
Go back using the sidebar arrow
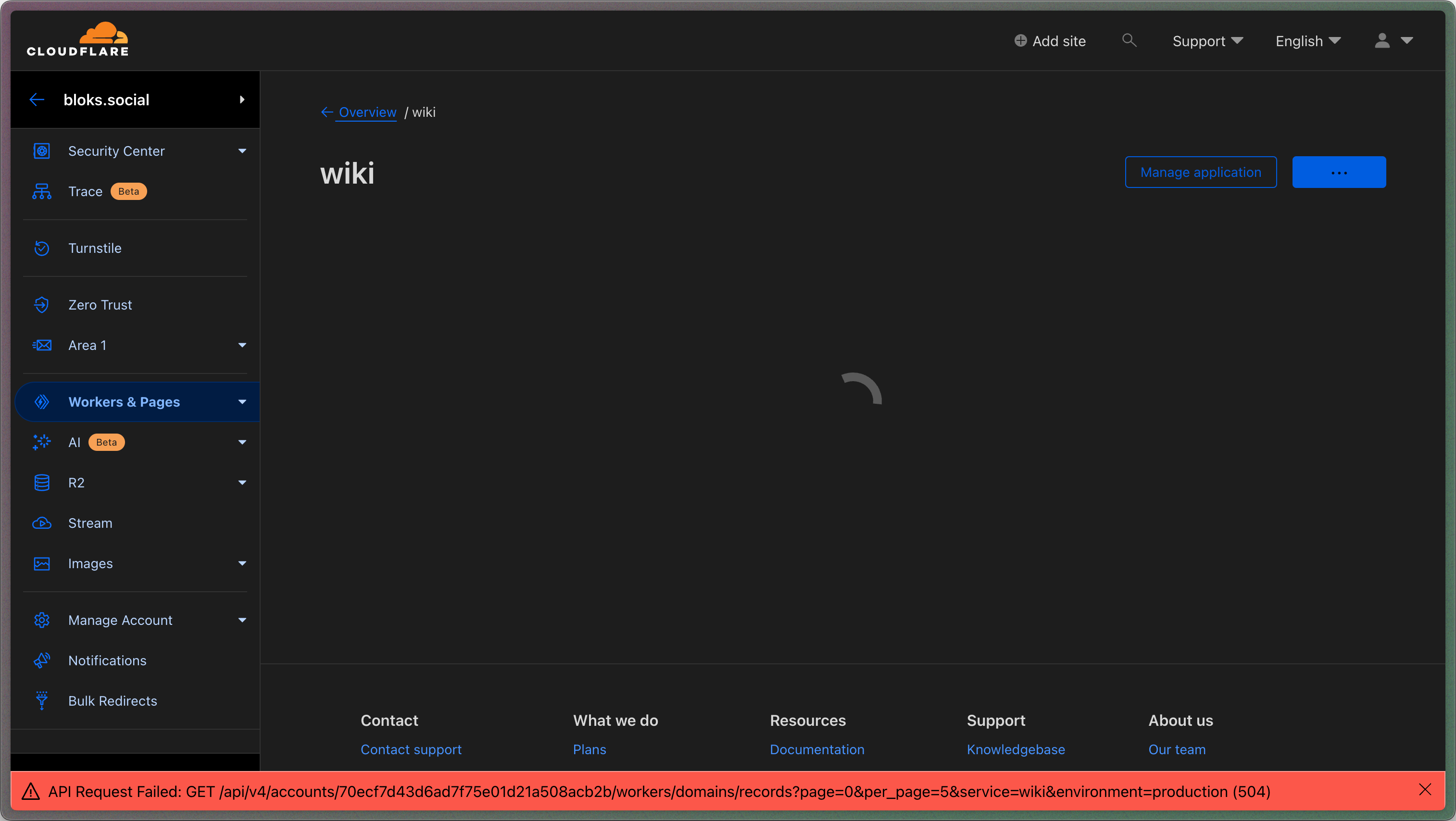pyautogui.click(x=37, y=100)
